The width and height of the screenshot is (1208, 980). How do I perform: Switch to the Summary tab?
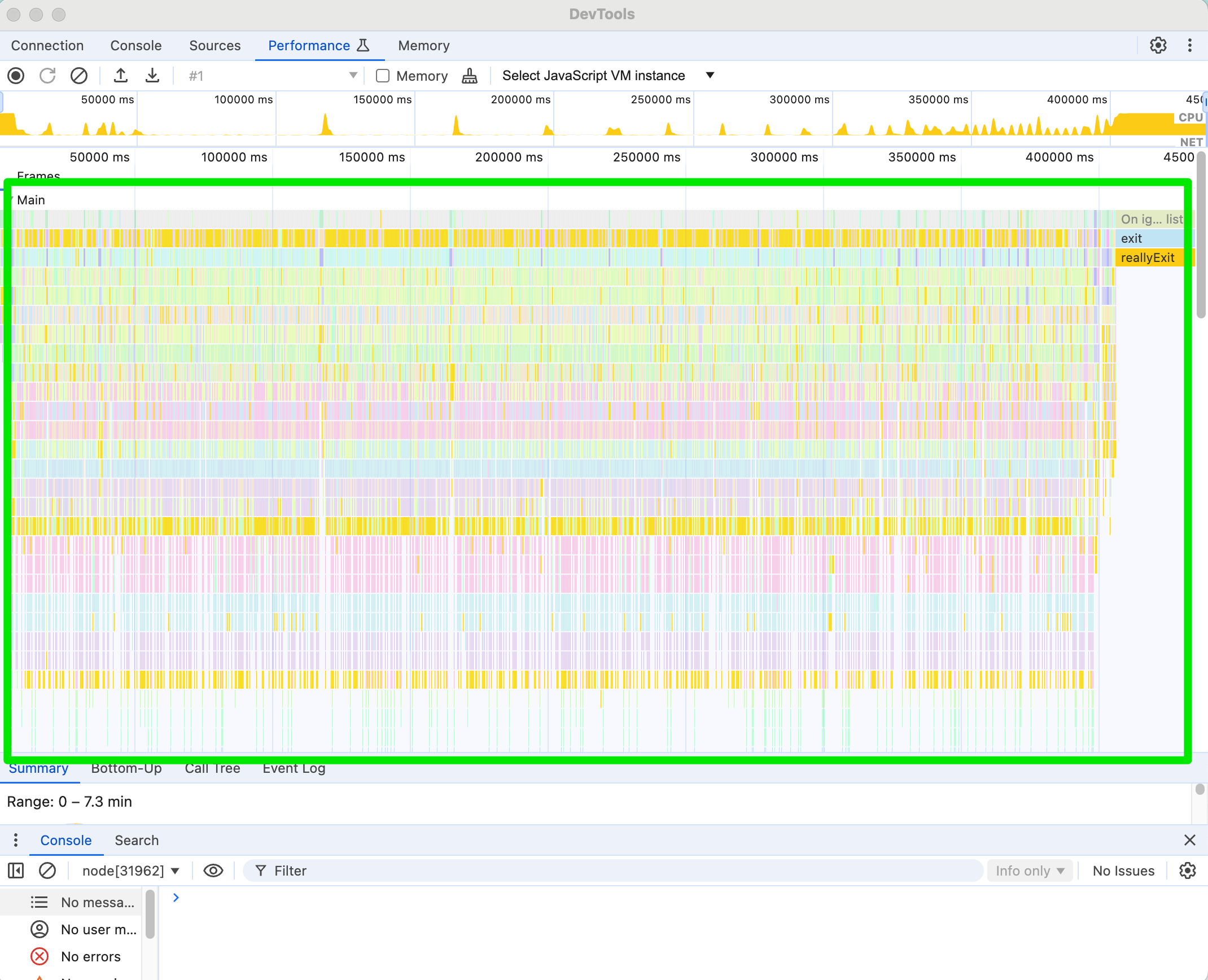point(38,769)
